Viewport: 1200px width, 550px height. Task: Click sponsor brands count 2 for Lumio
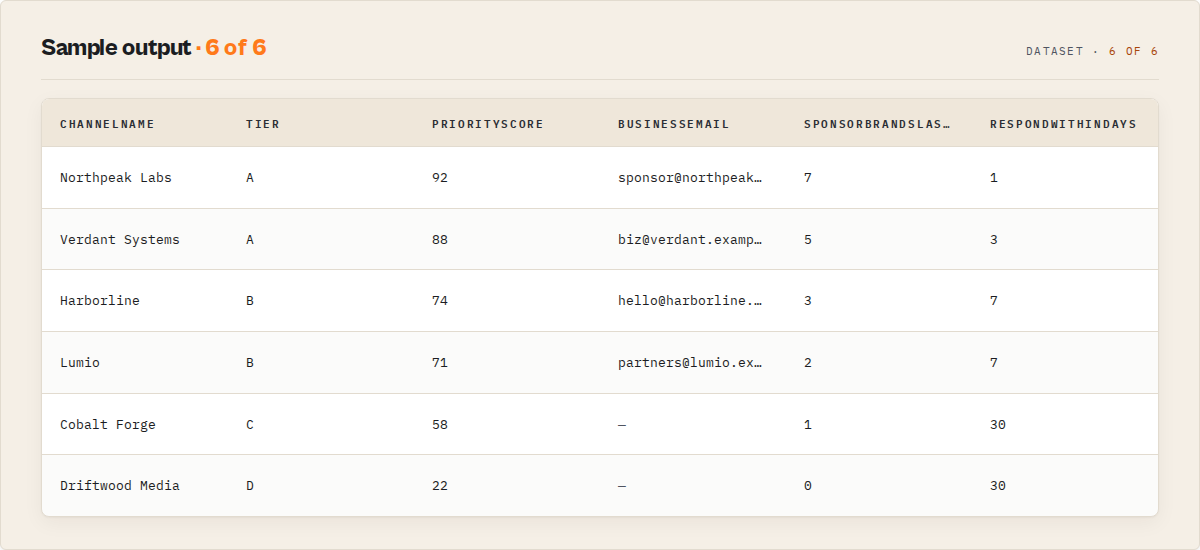(x=808, y=363)
